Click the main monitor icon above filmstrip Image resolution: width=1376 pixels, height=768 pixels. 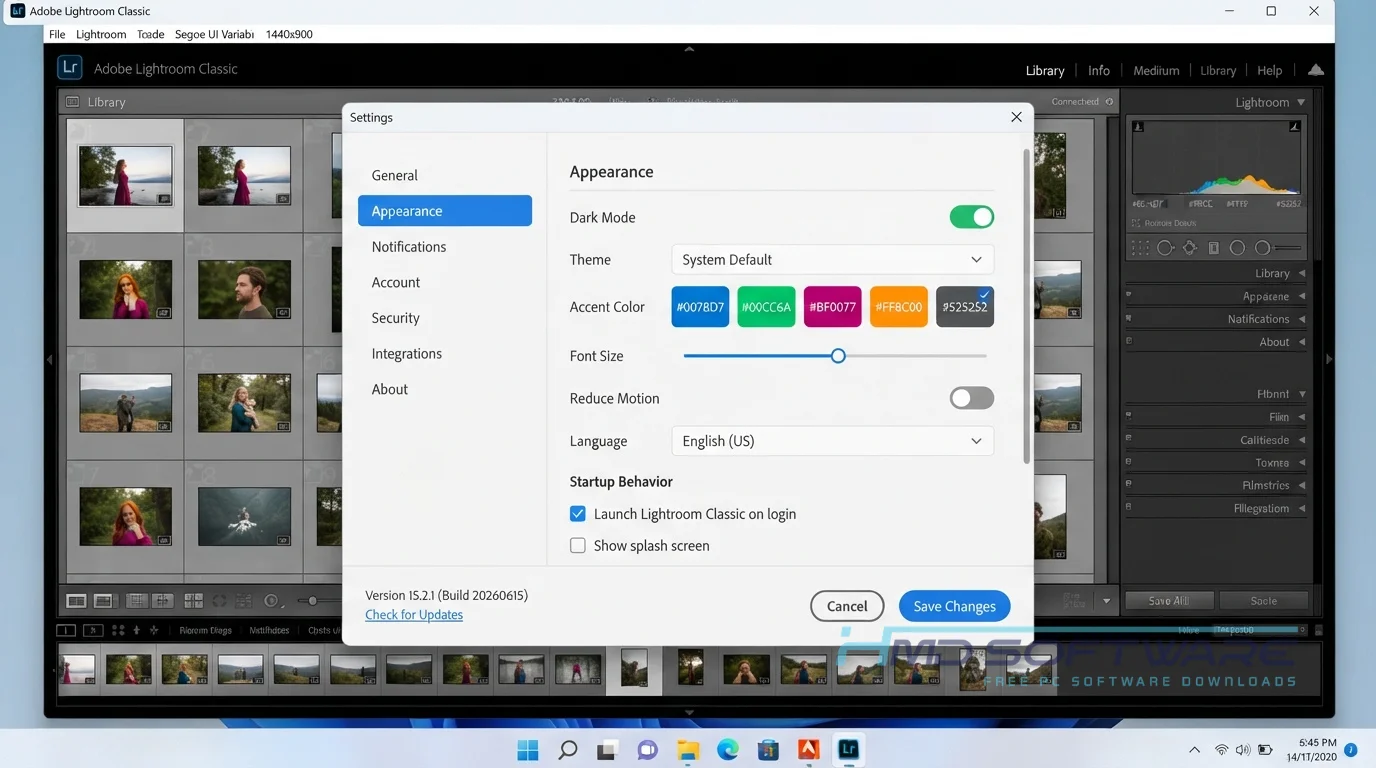tap(65, 630)
